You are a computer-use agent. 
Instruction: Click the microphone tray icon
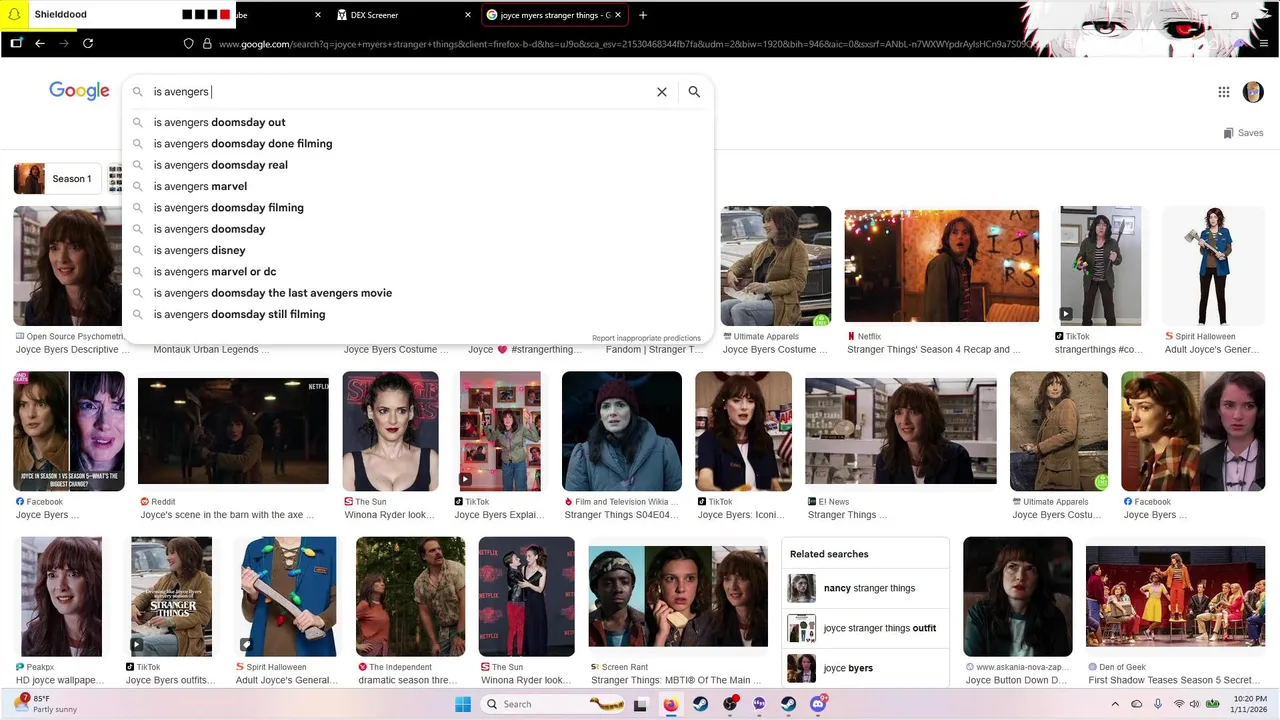point(1158,705)
